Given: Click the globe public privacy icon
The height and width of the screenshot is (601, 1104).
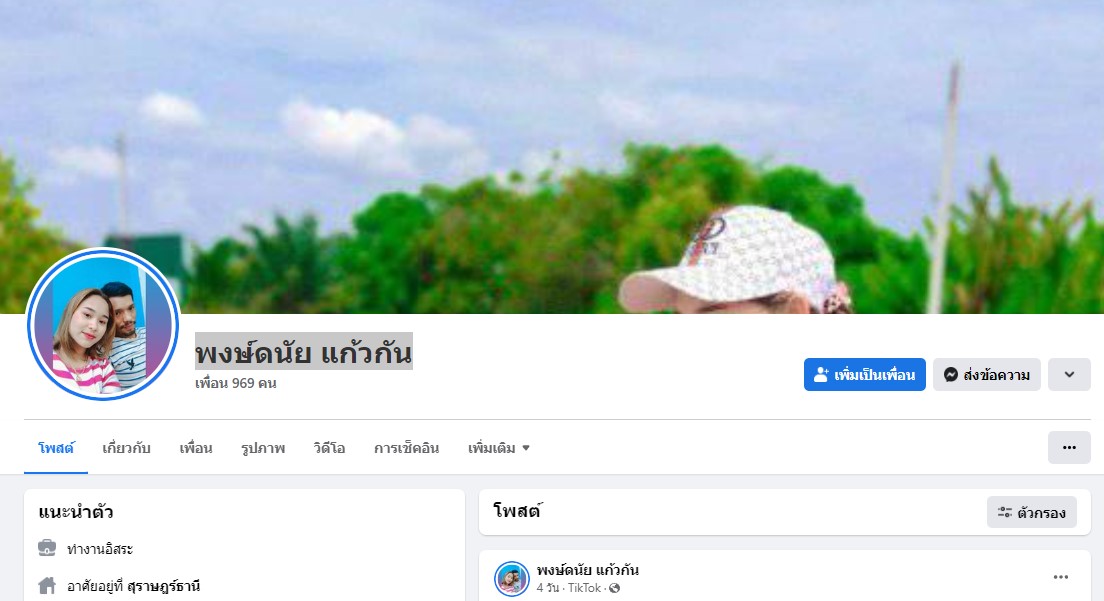Looking at the screenshot, I should pyautogui.click(x=615, y=588).
